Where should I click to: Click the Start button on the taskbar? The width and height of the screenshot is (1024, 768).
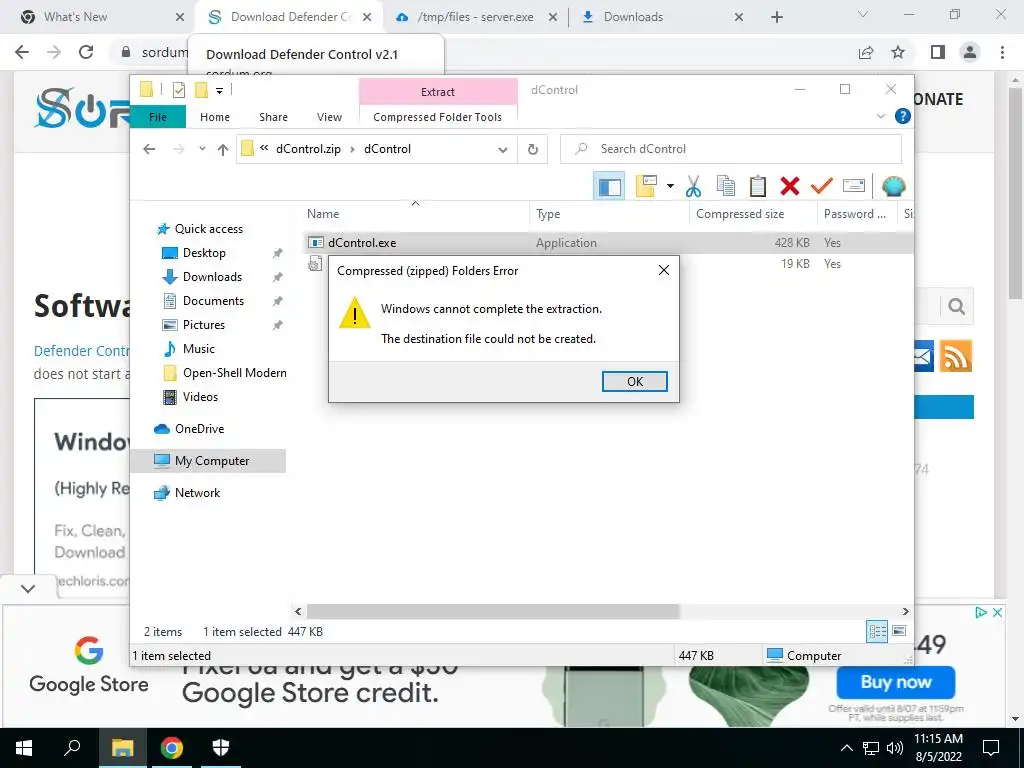[24, 748]
